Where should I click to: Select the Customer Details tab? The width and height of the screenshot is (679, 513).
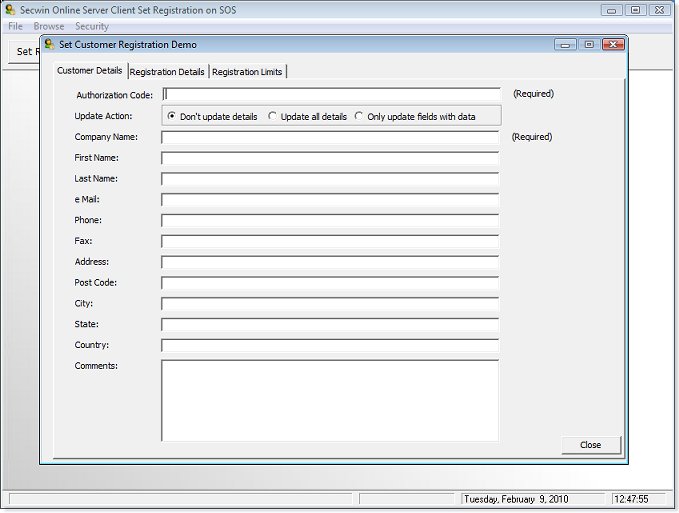[90, 71]
